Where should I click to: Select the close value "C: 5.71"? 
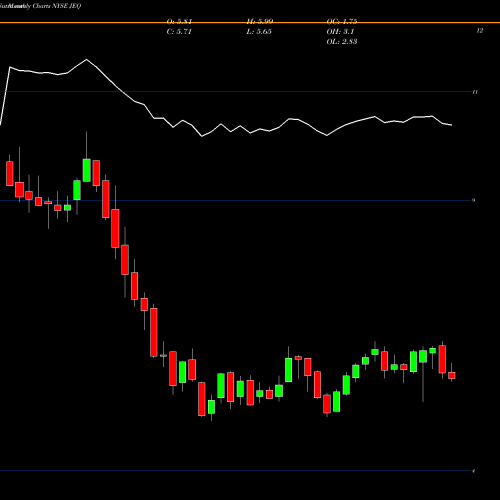179,32
